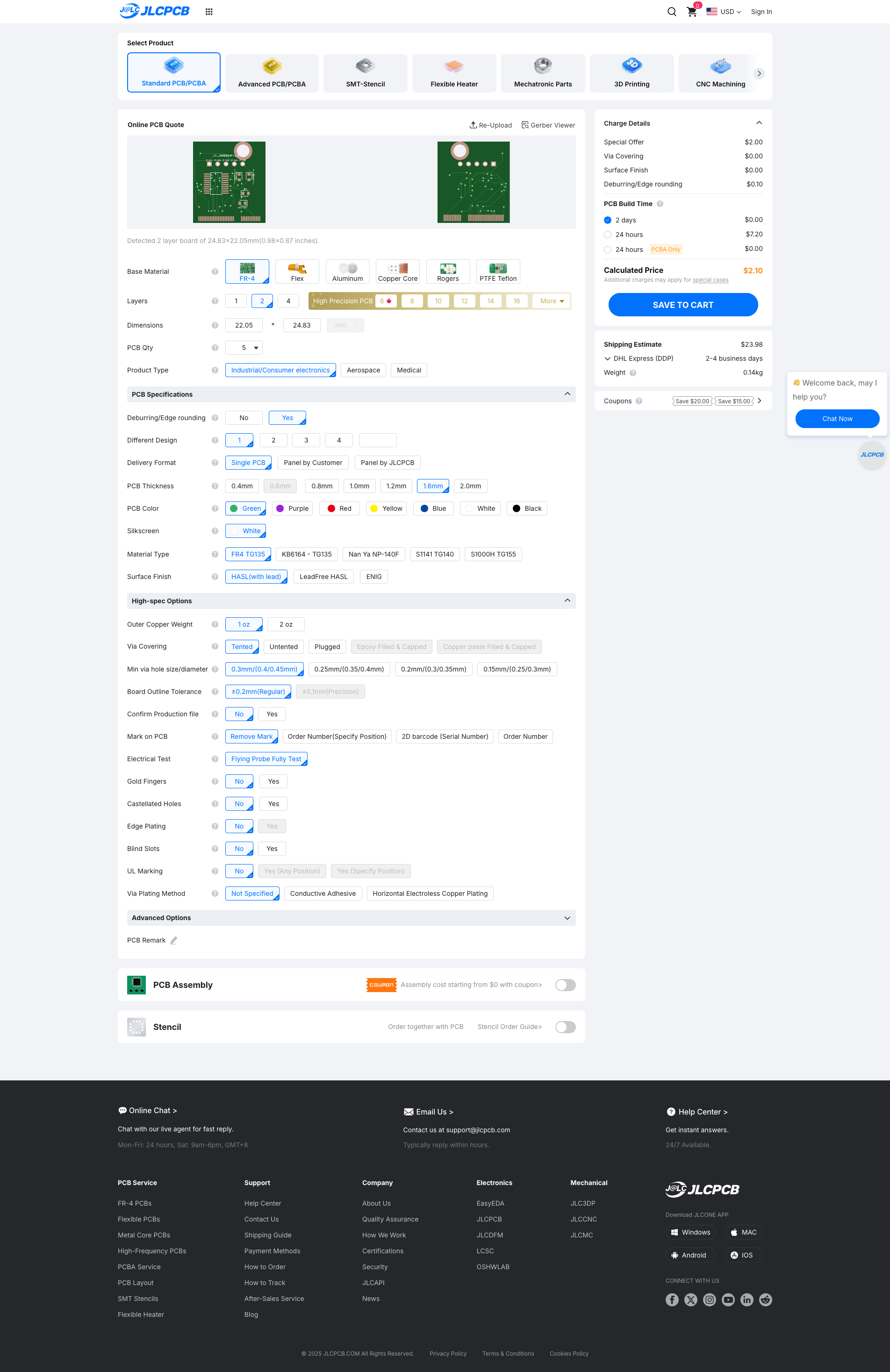The height and width of the screenshot is (1372, 890).
Task: Open the apps grid menu icon
Action: click(x=209, y=12)
